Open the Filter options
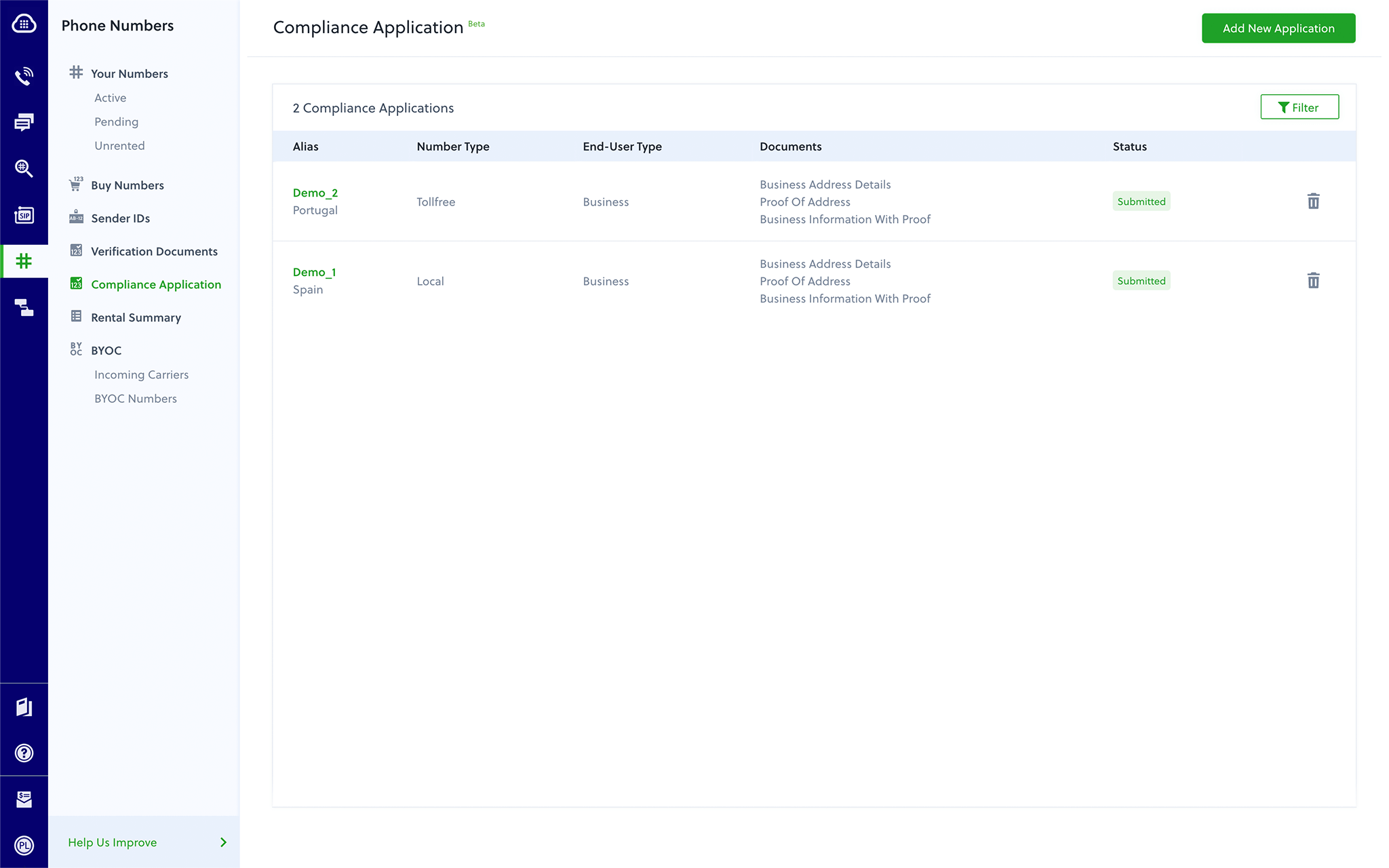 click(1299, 106)
